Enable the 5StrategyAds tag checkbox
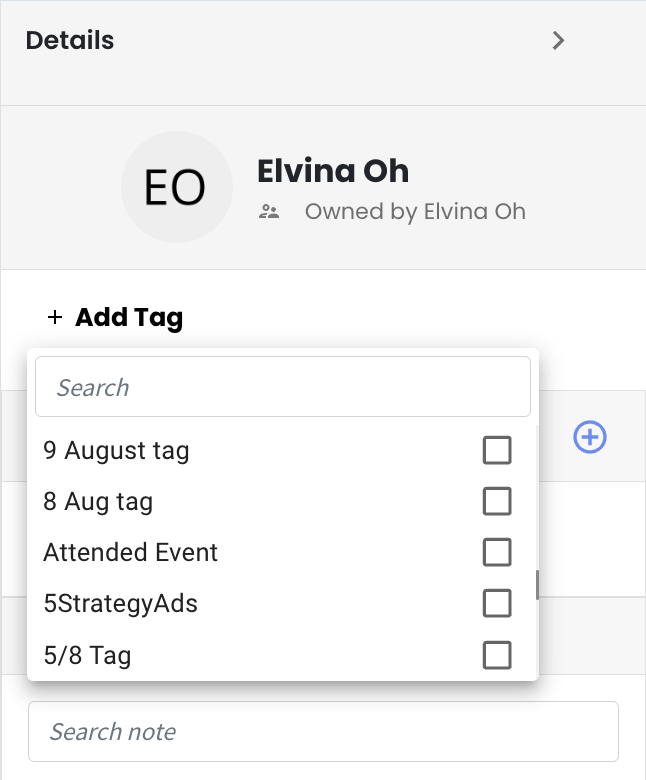The image size is (646, 780). point(497,603)
